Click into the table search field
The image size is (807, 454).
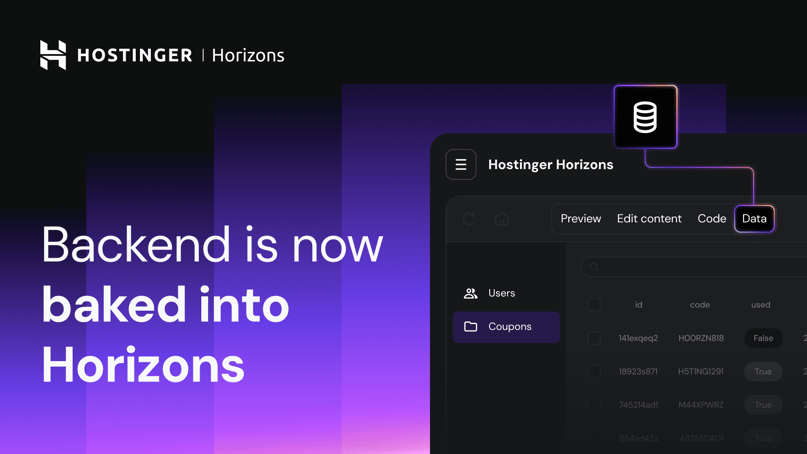tap(700, 267)
